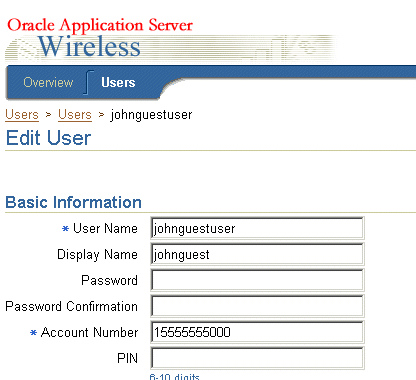
Task: Follow the second Users breadcrumb link
Action: 75,115
